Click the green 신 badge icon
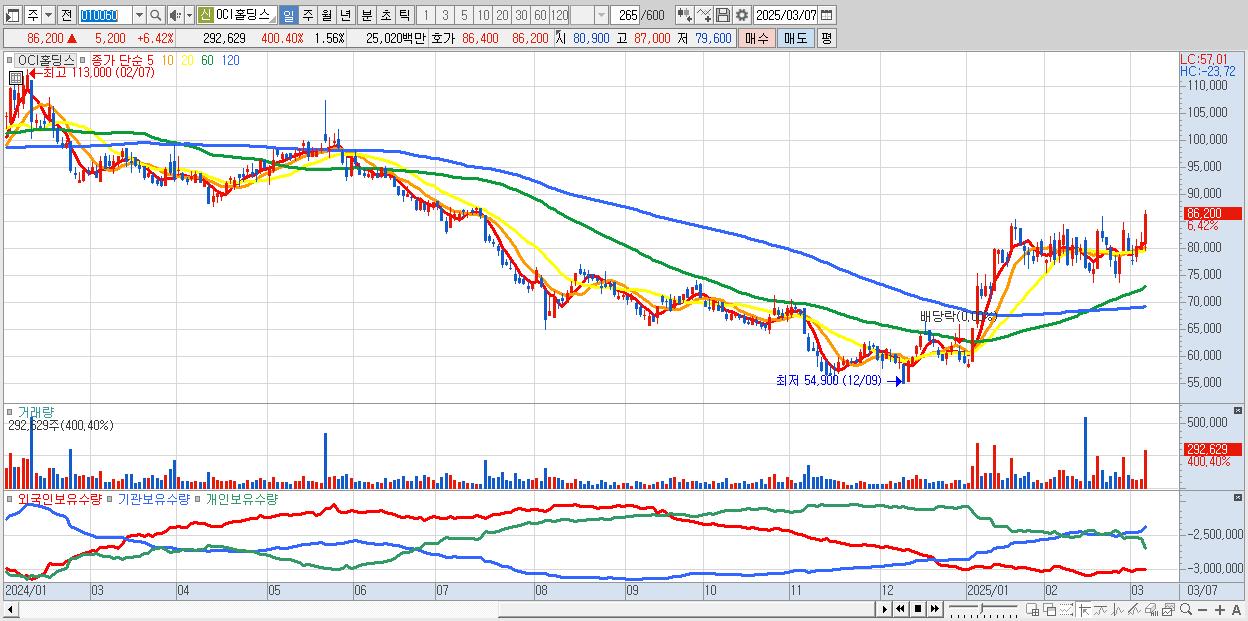1248x621 pixels. 204,16
